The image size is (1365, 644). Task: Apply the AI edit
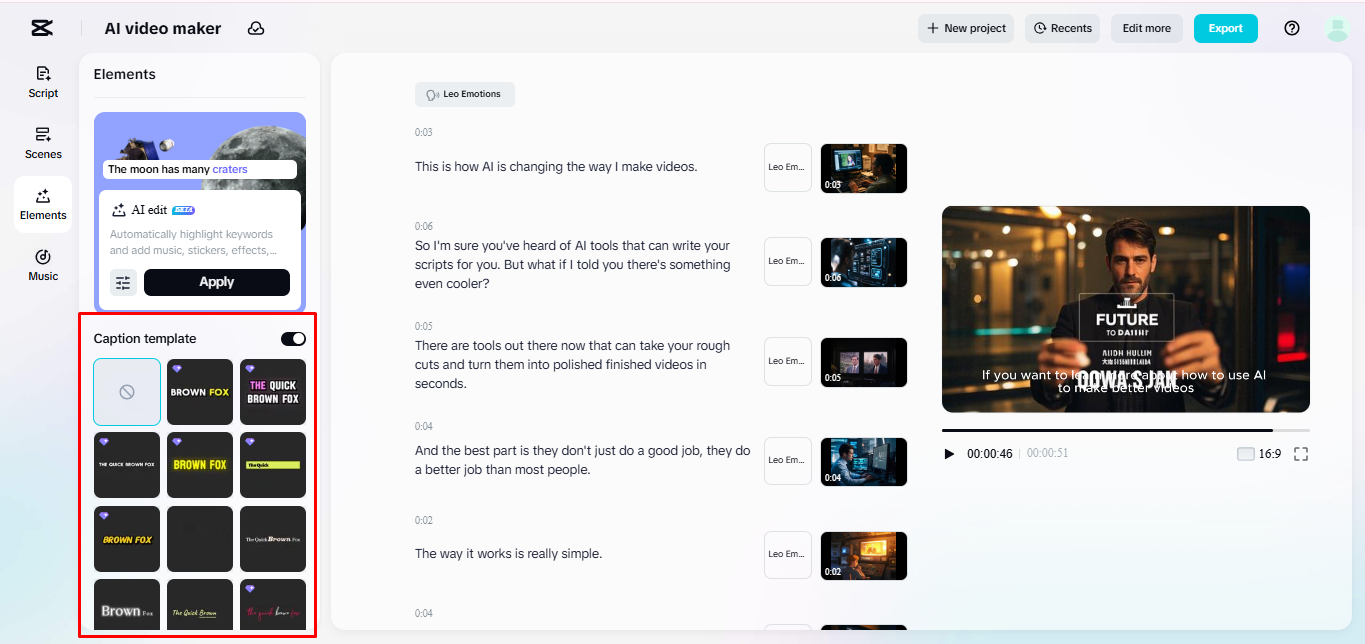[x=217, y=282]
